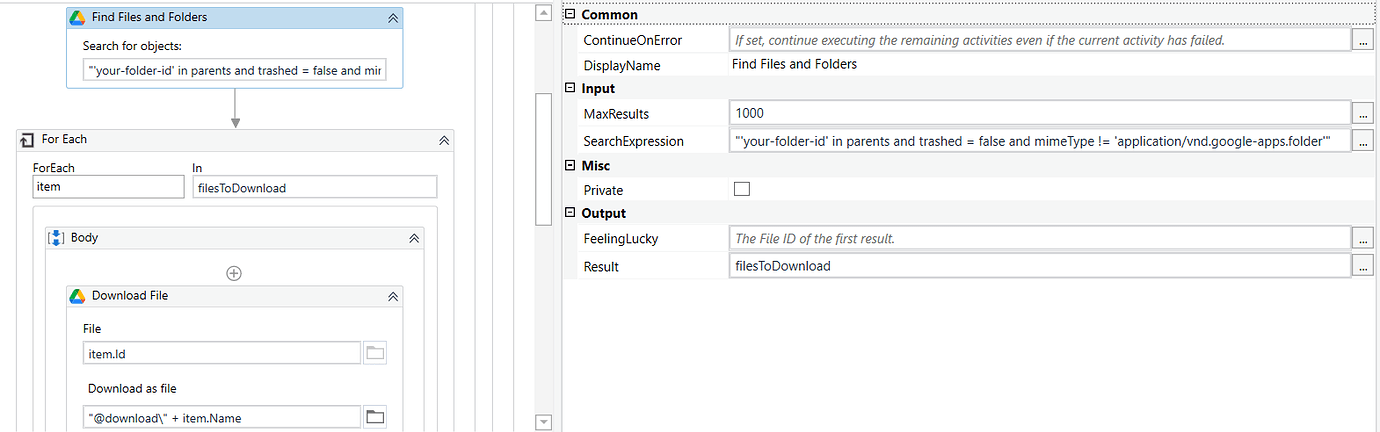Screen dimensions: 1380x432
Task: Collapse the Find Files and Folders activity
Action: [393, 18]
